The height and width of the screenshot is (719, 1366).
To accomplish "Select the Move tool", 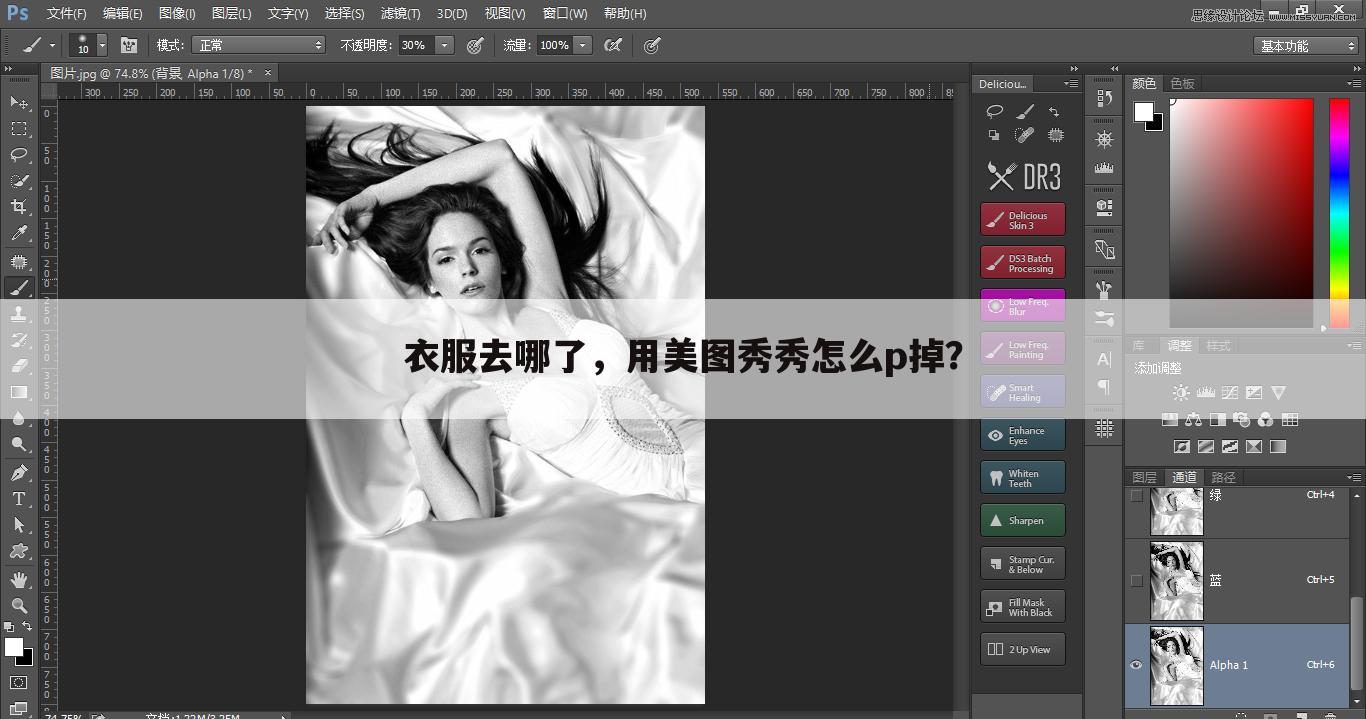I will tap(19, 102).
